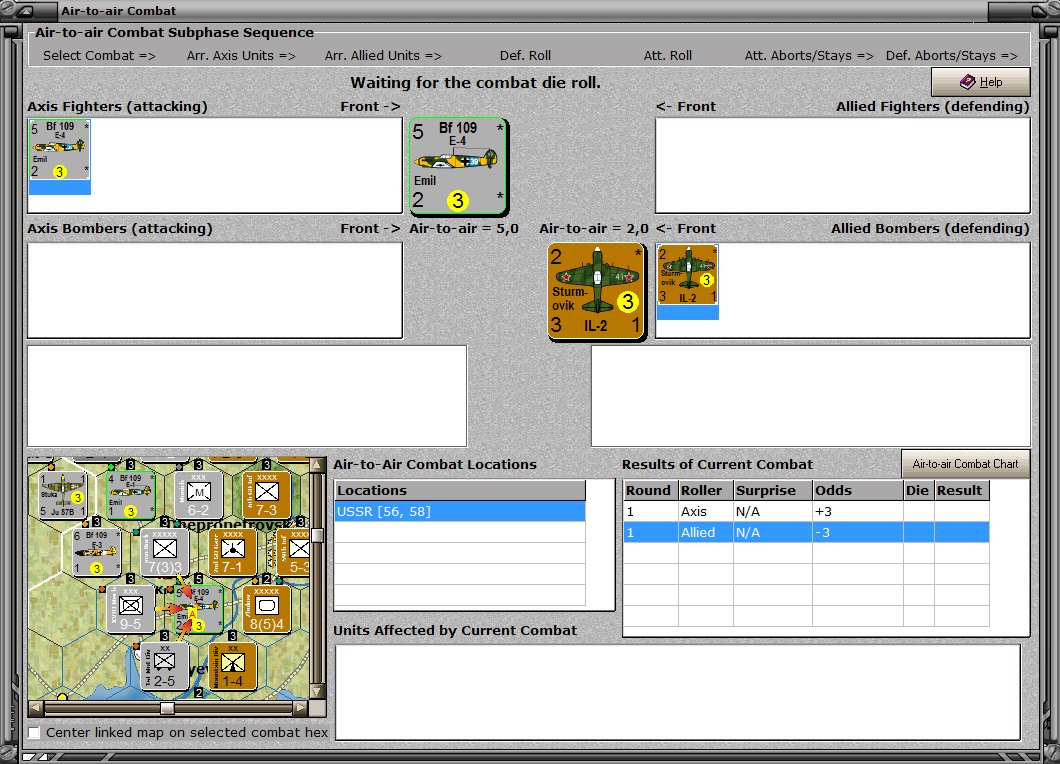Screen dimensions: 1060x764
Task: Click the Bf 109 E-3 unit on map
Action: [97, 552]
